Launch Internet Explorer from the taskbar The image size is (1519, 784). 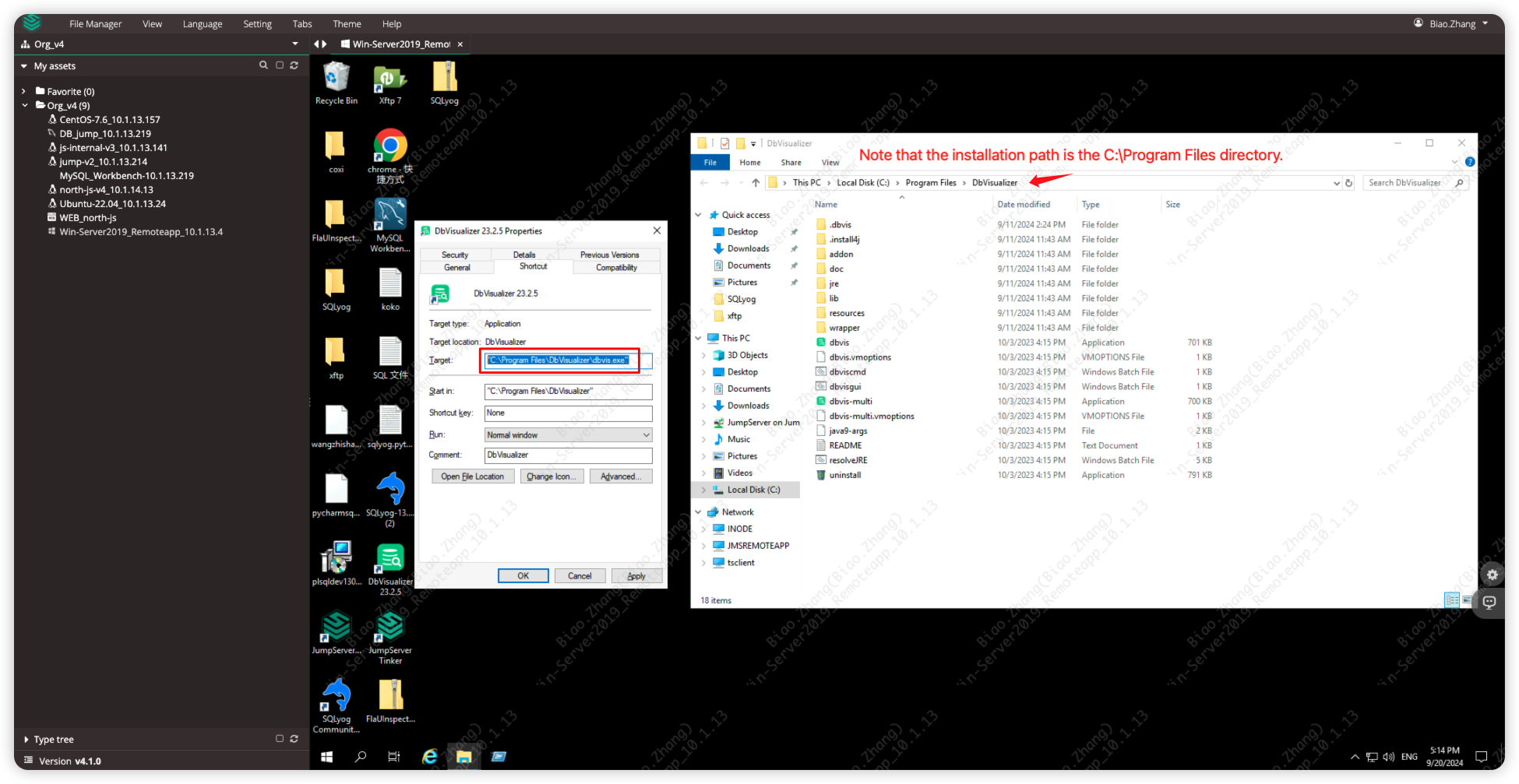(430, 757)
